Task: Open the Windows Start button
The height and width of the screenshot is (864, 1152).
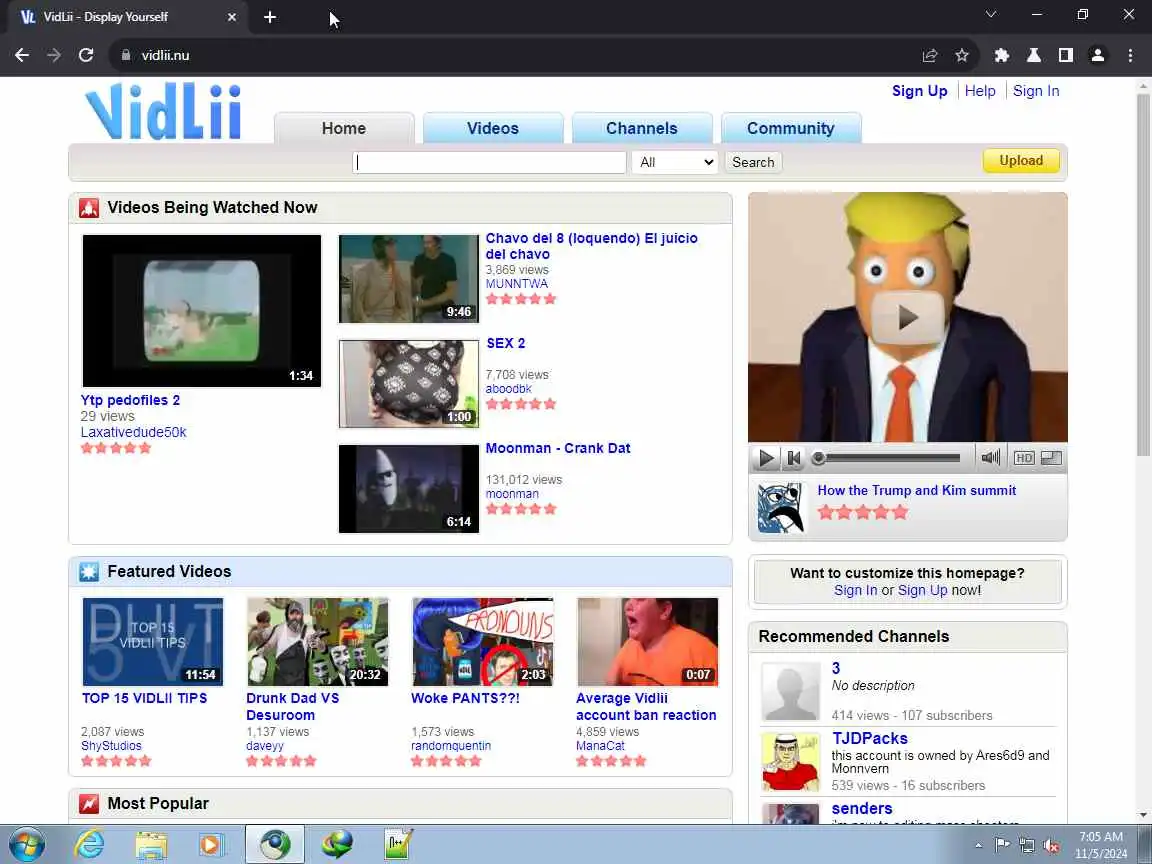Action: (x=27, y=845)
